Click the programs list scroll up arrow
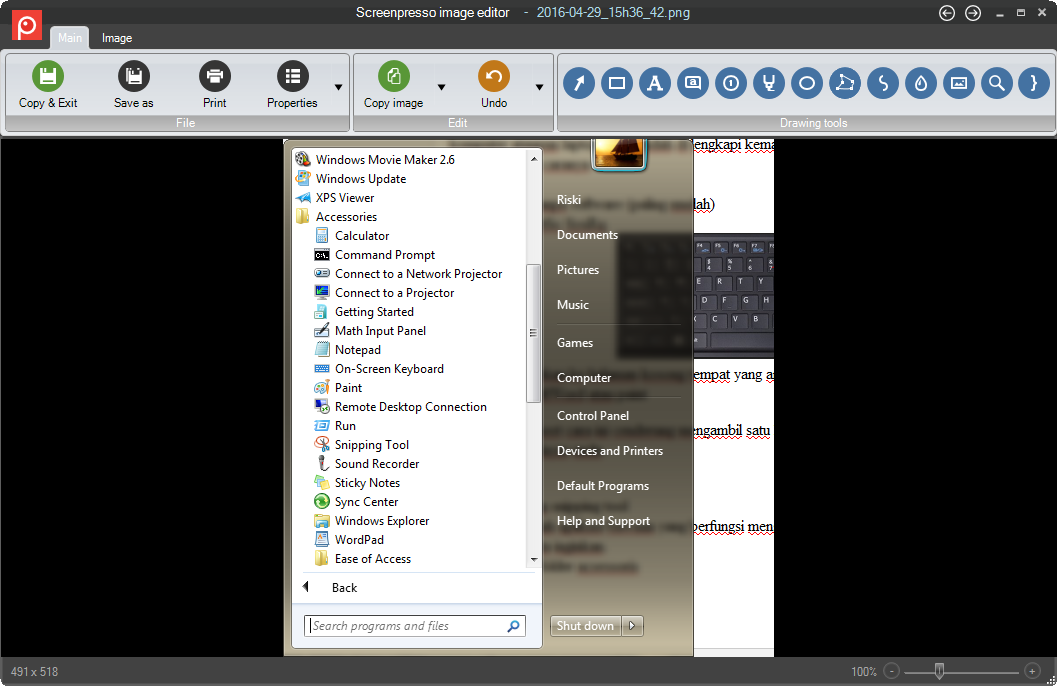Screen dimensions: 1057x686 (x=533, y=159)
